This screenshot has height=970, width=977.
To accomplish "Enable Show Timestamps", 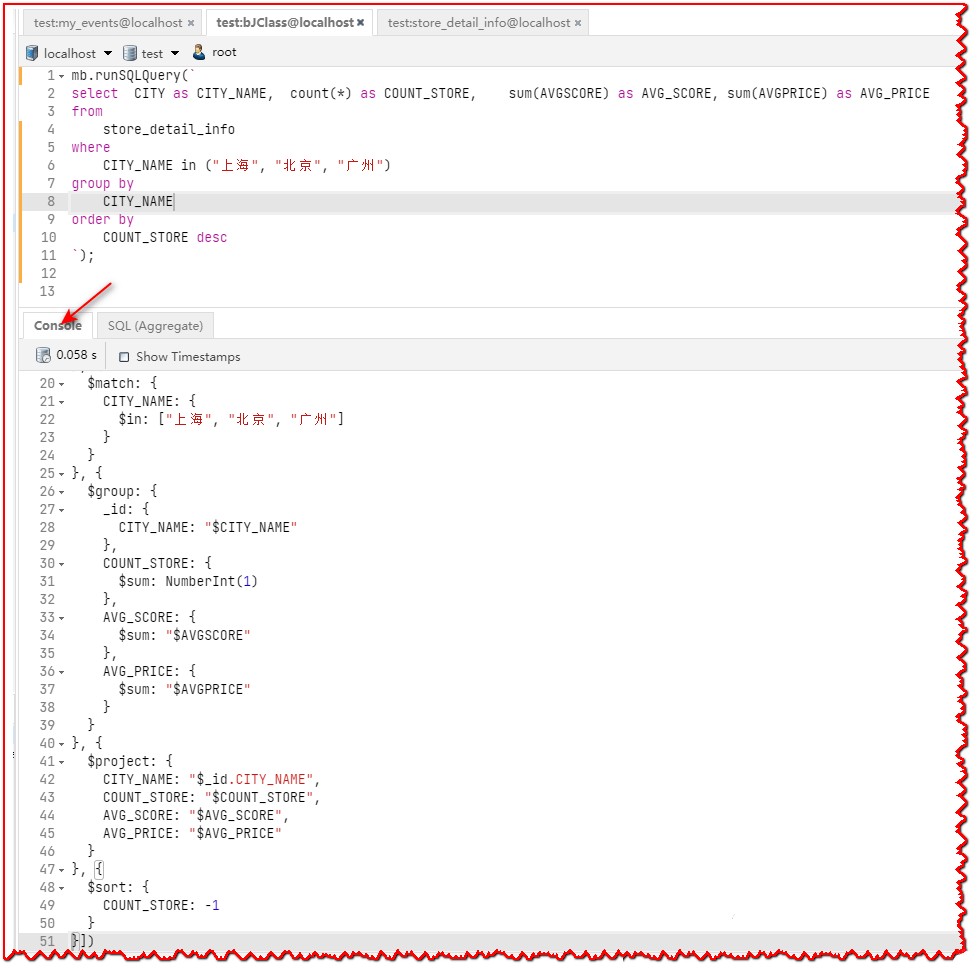I will pos(123,356).
